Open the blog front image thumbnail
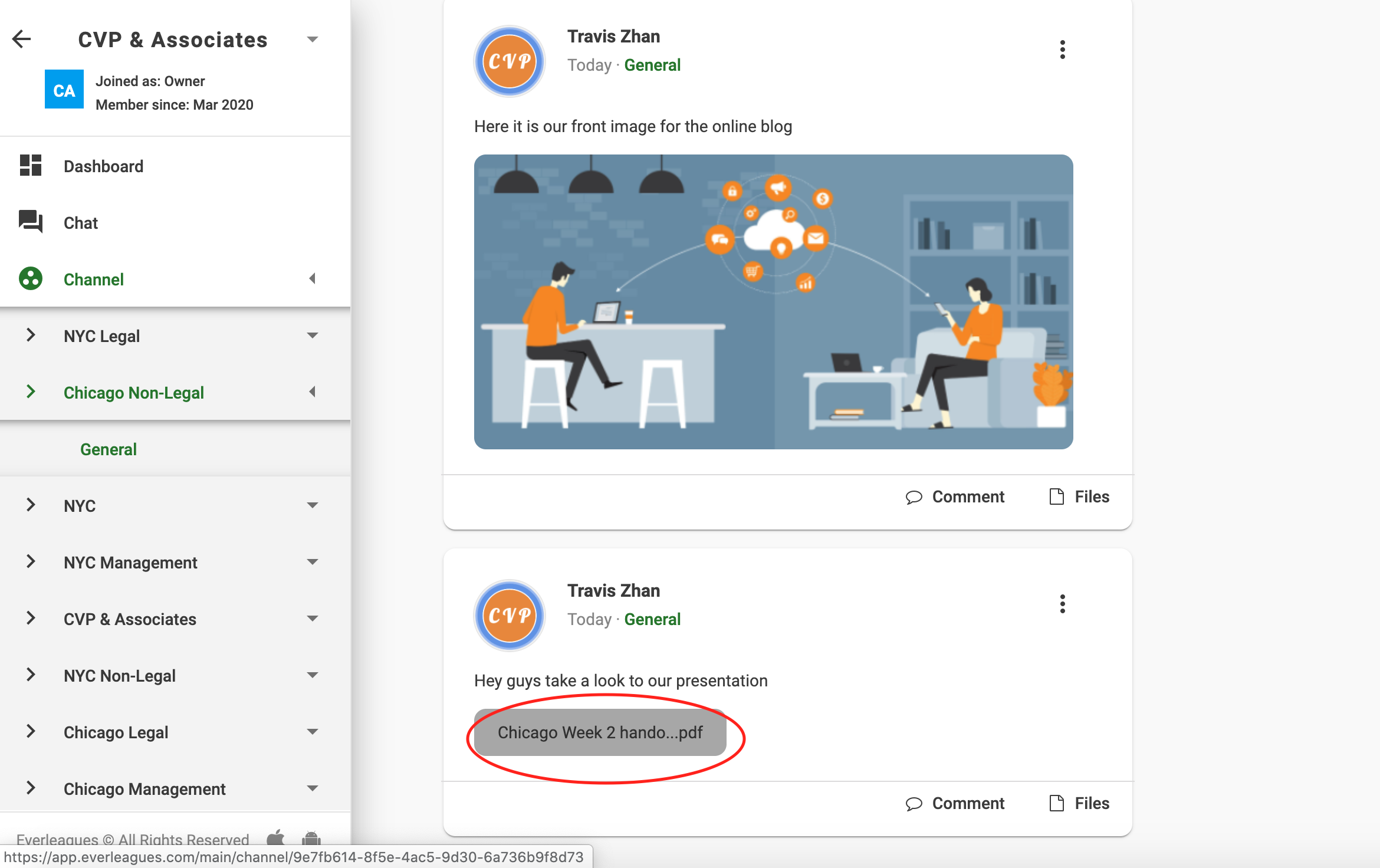 tap(773, 302)
